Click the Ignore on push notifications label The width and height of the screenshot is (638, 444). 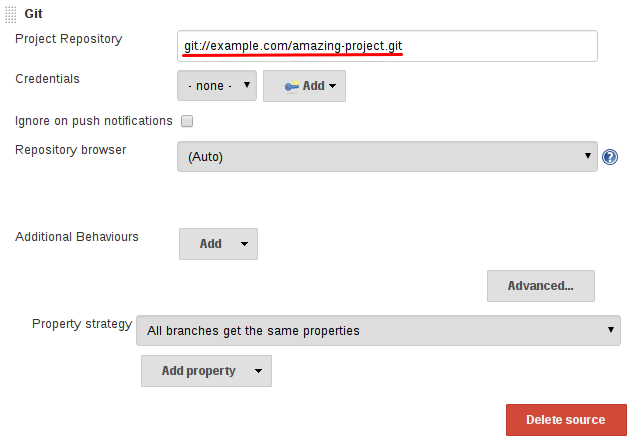coord(94,121)
